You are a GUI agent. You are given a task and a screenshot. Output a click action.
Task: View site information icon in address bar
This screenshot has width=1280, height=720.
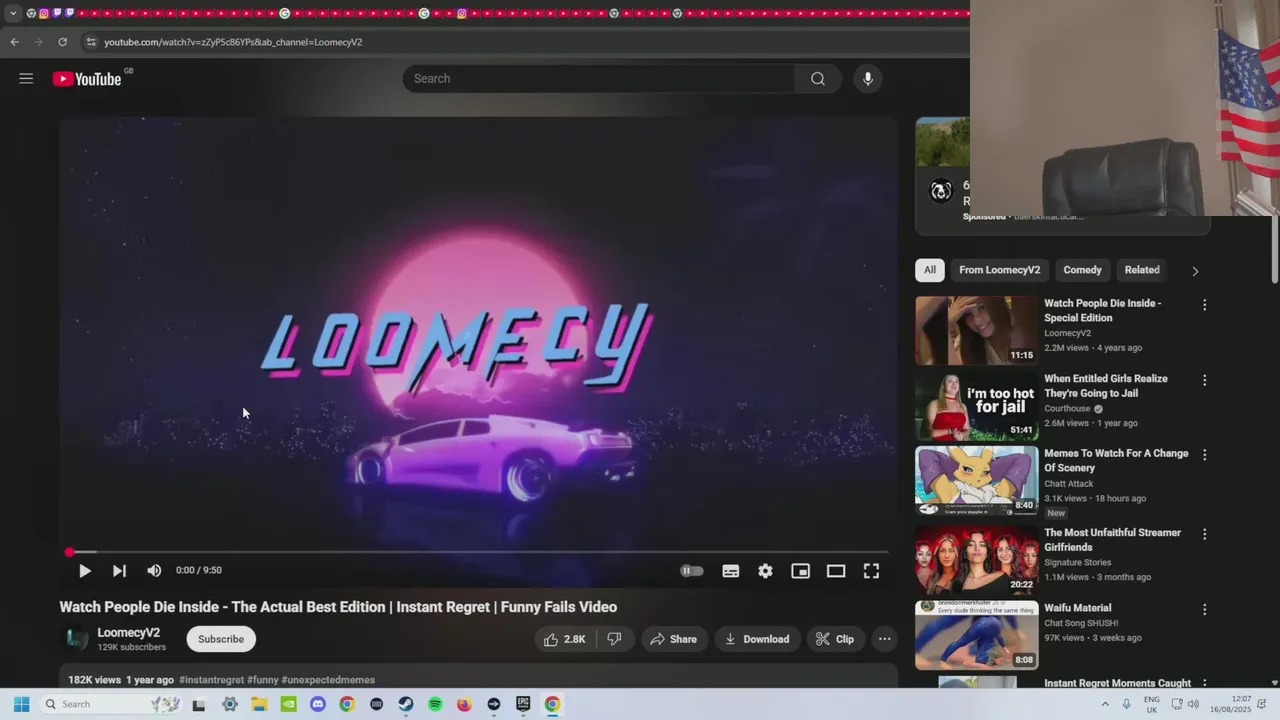(x=91, y=42)
